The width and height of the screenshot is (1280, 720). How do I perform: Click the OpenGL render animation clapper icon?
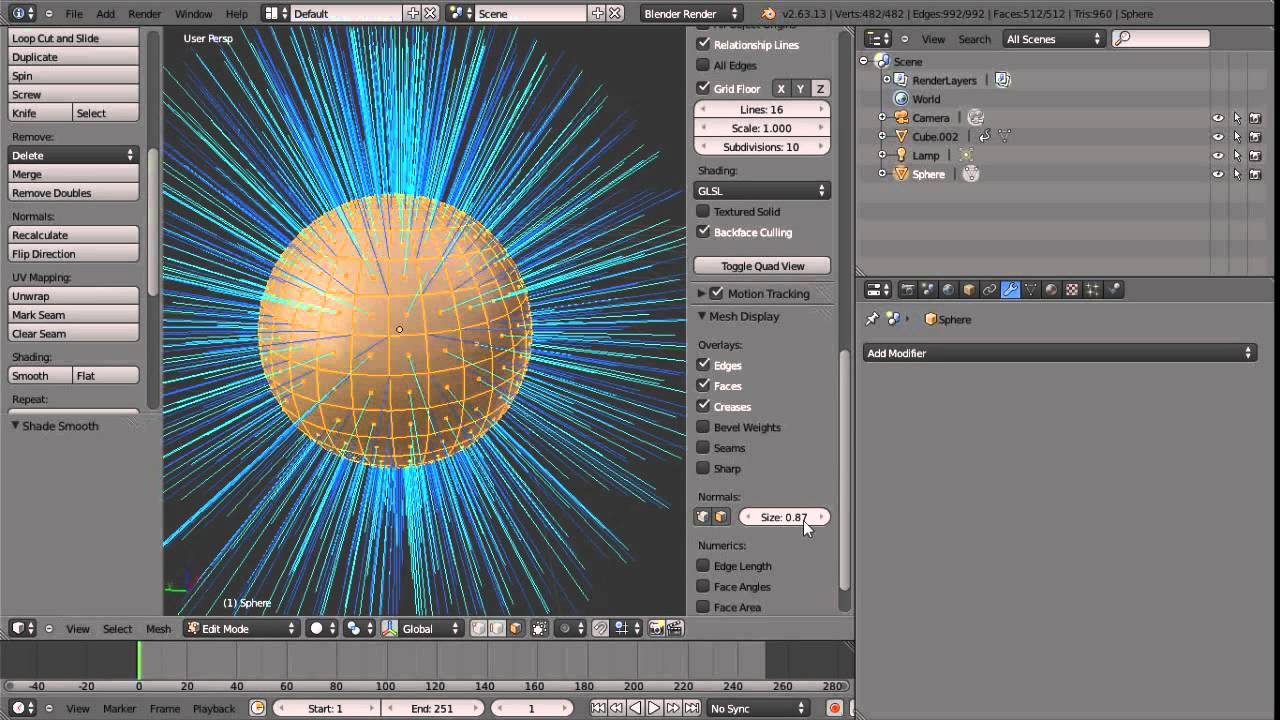[x=675, y=628]
